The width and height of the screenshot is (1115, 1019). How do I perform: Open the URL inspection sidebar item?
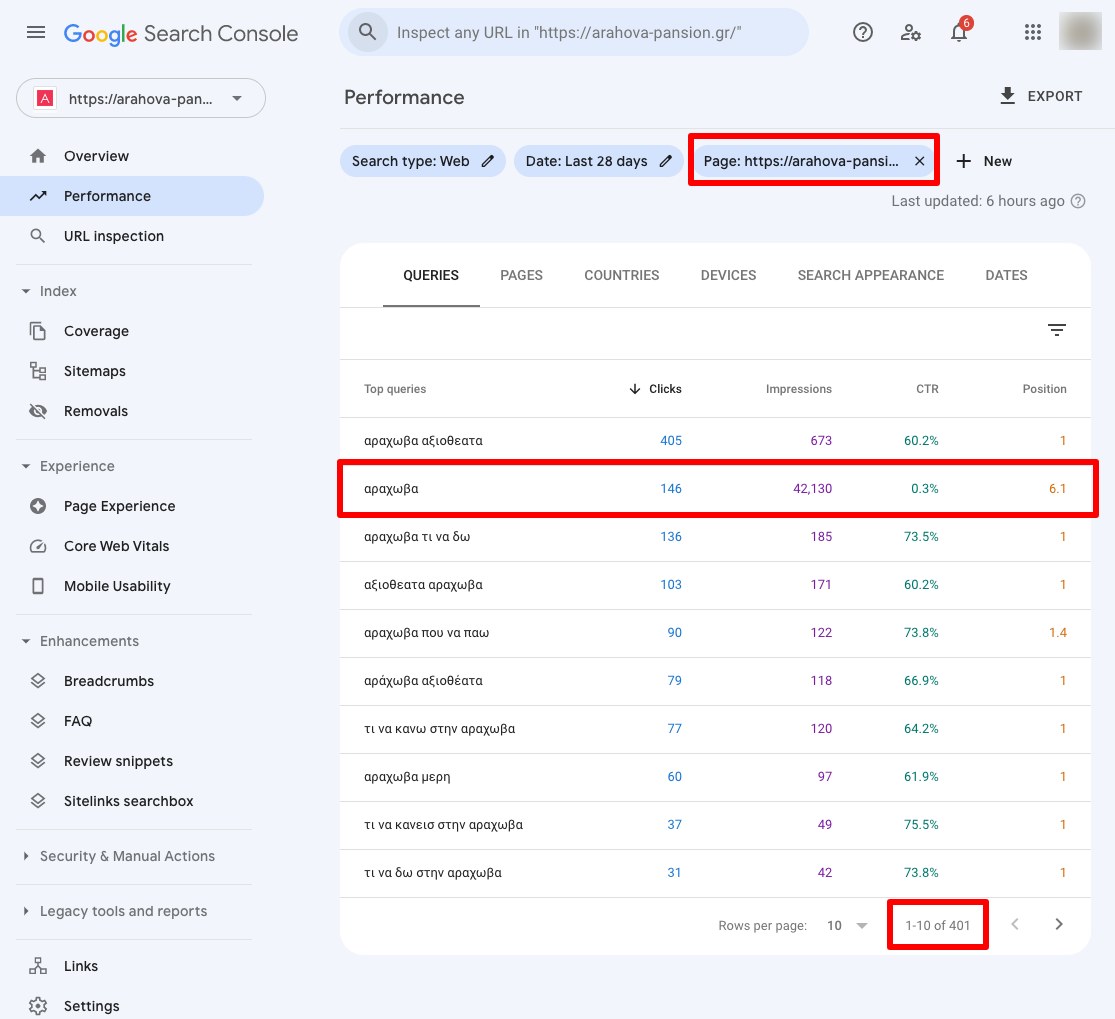point(132,236)
